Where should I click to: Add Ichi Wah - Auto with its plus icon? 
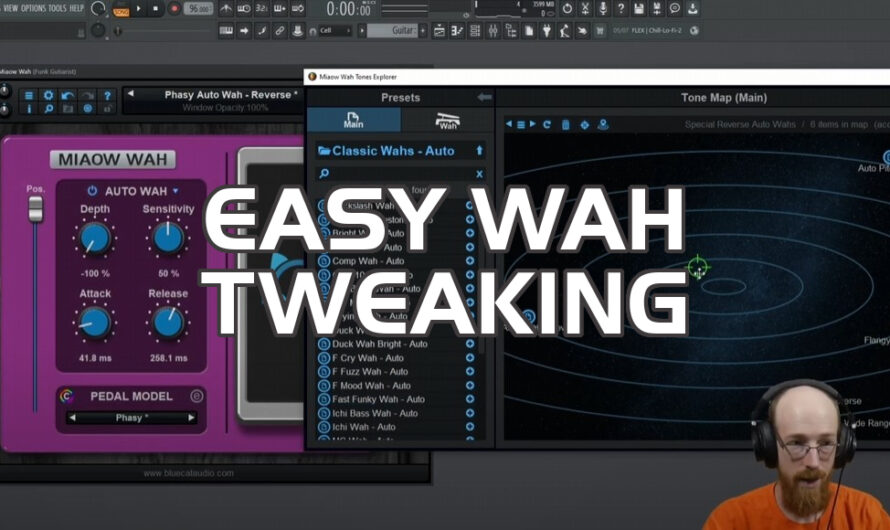click(x=470, y=427)
